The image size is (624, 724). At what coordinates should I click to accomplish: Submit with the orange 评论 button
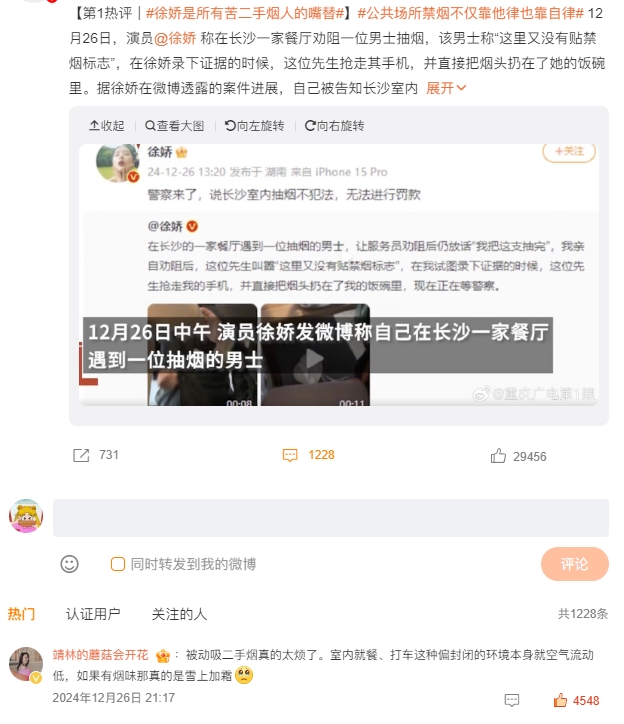(x=575, y=564)
